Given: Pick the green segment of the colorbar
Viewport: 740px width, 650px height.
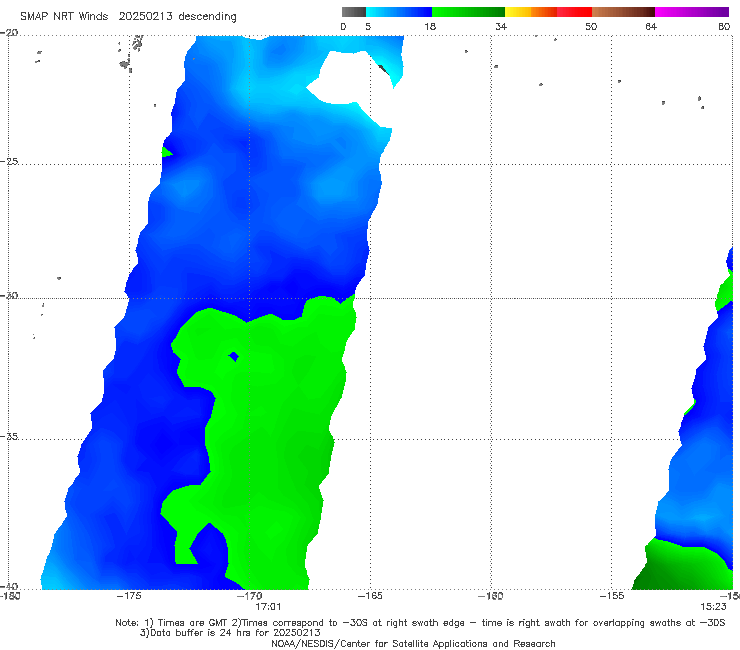Looking at the screenshot, I should (468, 12).
